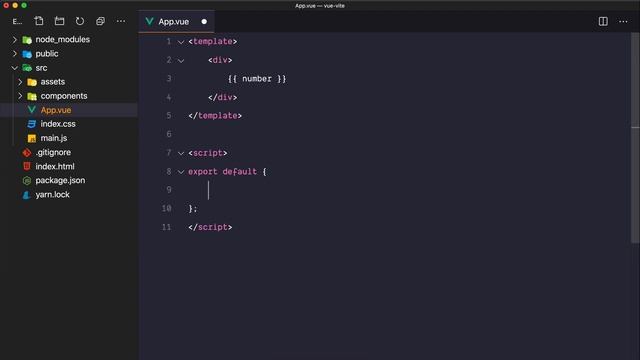Expand the public folder chevron
640x360 pixels.
pyautogui.click(x=15, y=53)
